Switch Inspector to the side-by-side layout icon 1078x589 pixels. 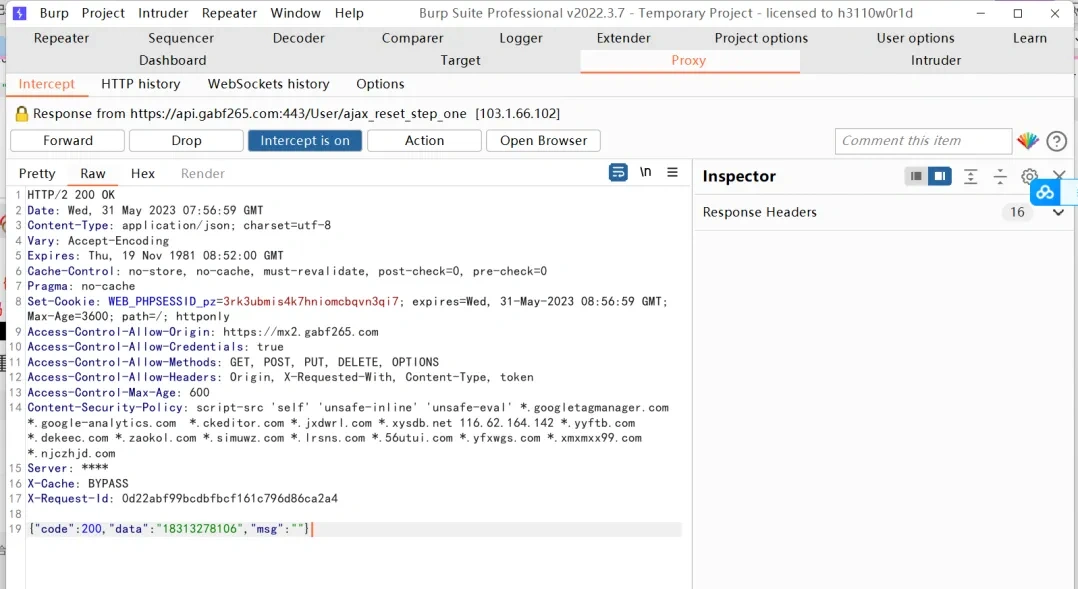coord(939,176)
